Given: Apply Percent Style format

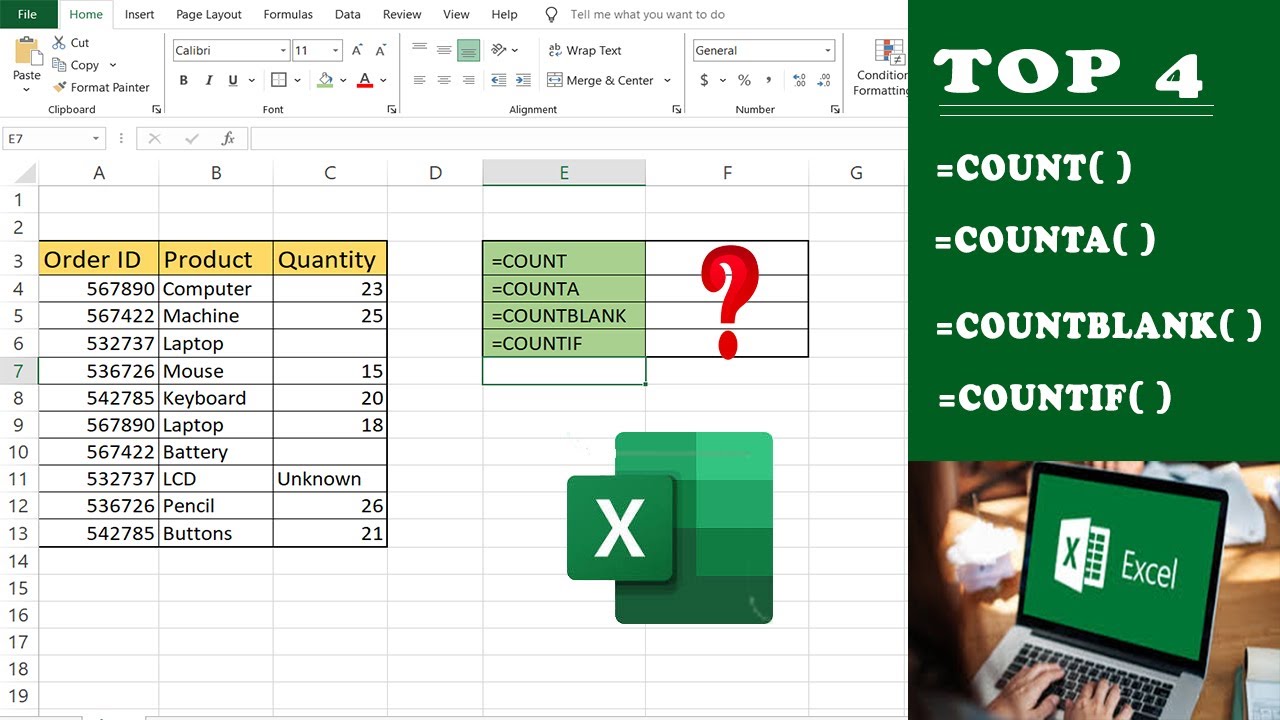Looking at the screenshot, I should (x=744, y=80).
